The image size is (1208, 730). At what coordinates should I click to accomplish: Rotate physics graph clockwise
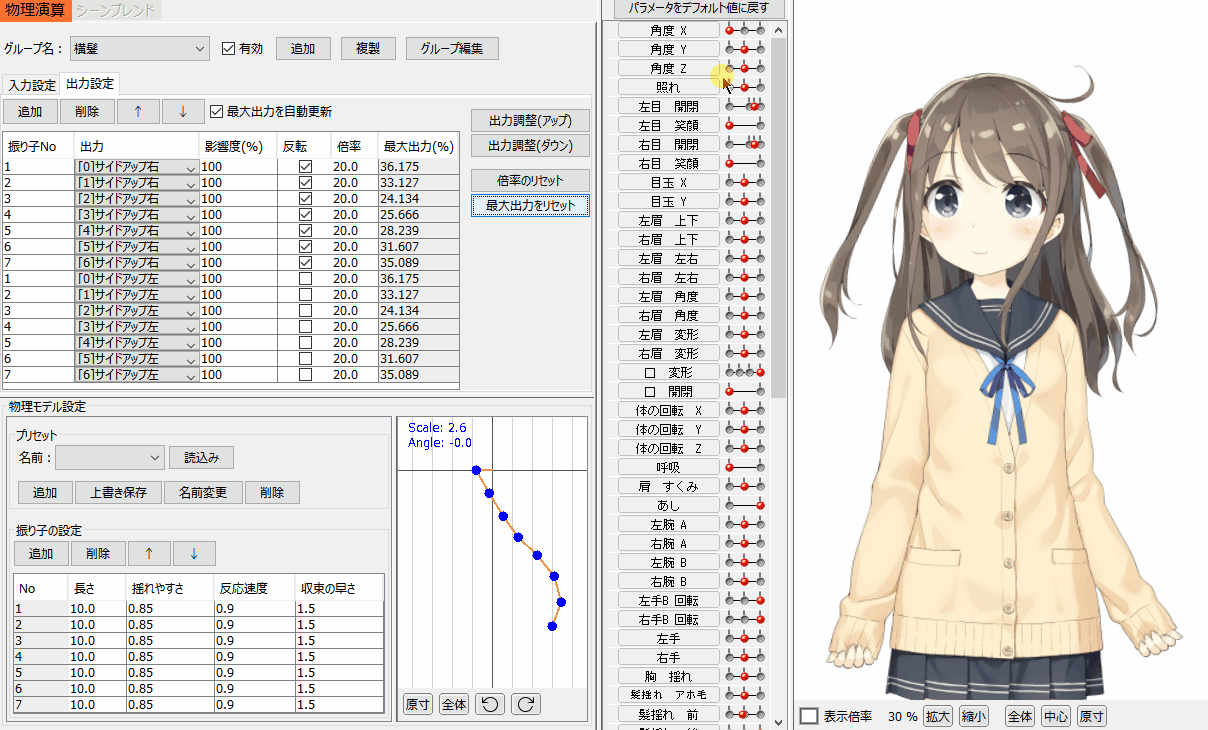click(x=525, y=704)
